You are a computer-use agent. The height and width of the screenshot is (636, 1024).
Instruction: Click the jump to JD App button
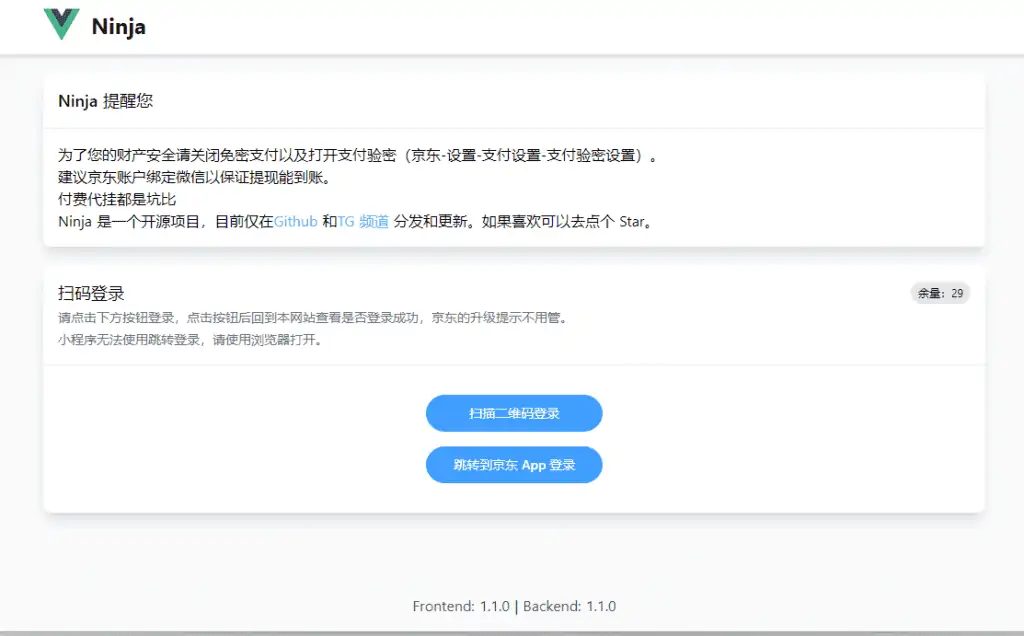513,464
